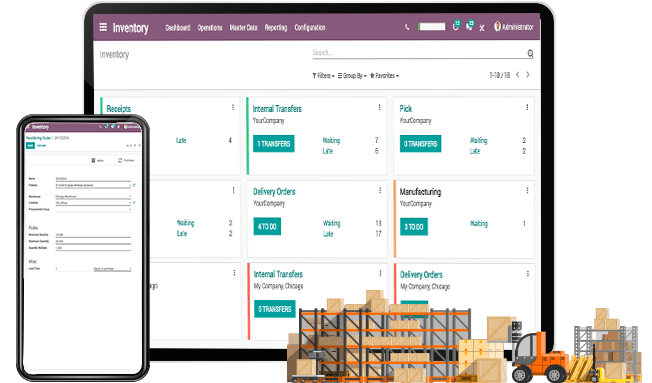
Task: Click the Waiting link on the Manufacturing card
Action: (479, 224)
